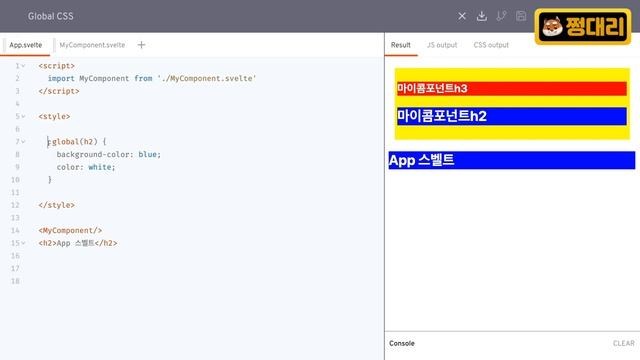
Task: Click the X icon in the header
Action: coord(462,16)
